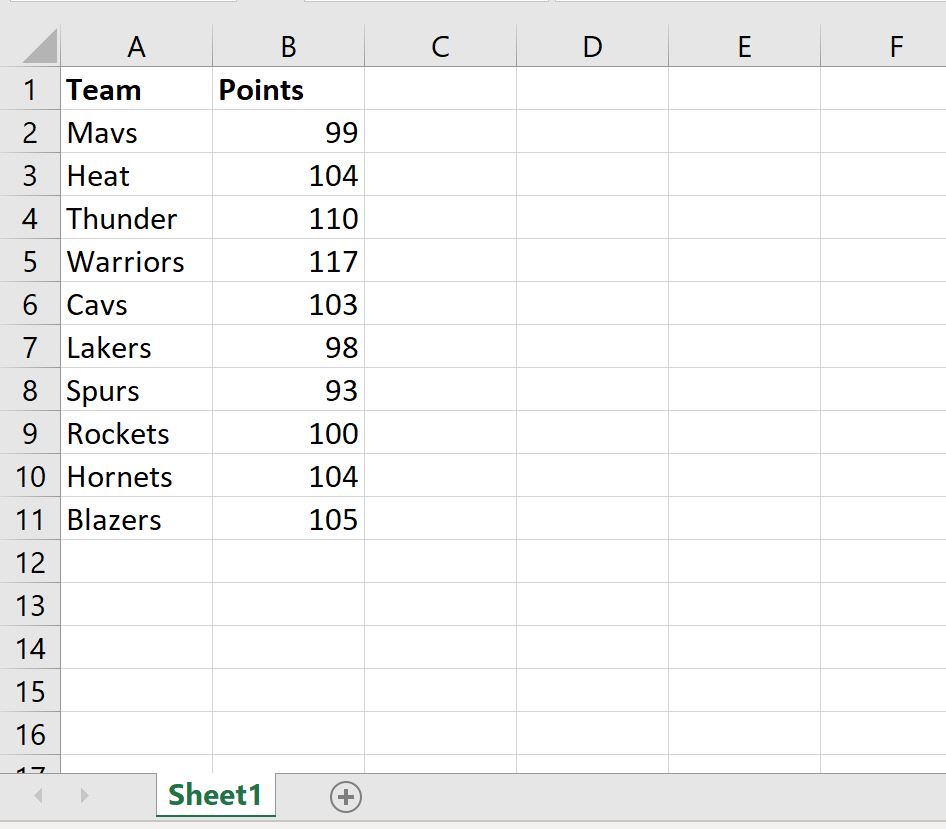Screen dimensions: 946x829
Task: Click the next sheet scroll arrow
Action: (x=84, y=796)
